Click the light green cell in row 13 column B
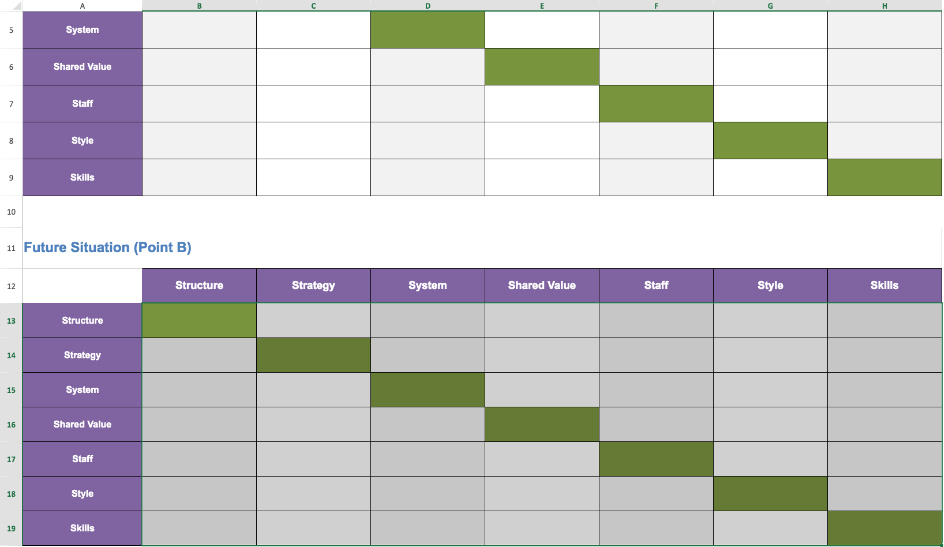Screen dimensions: 944x547 coord(199,321)
